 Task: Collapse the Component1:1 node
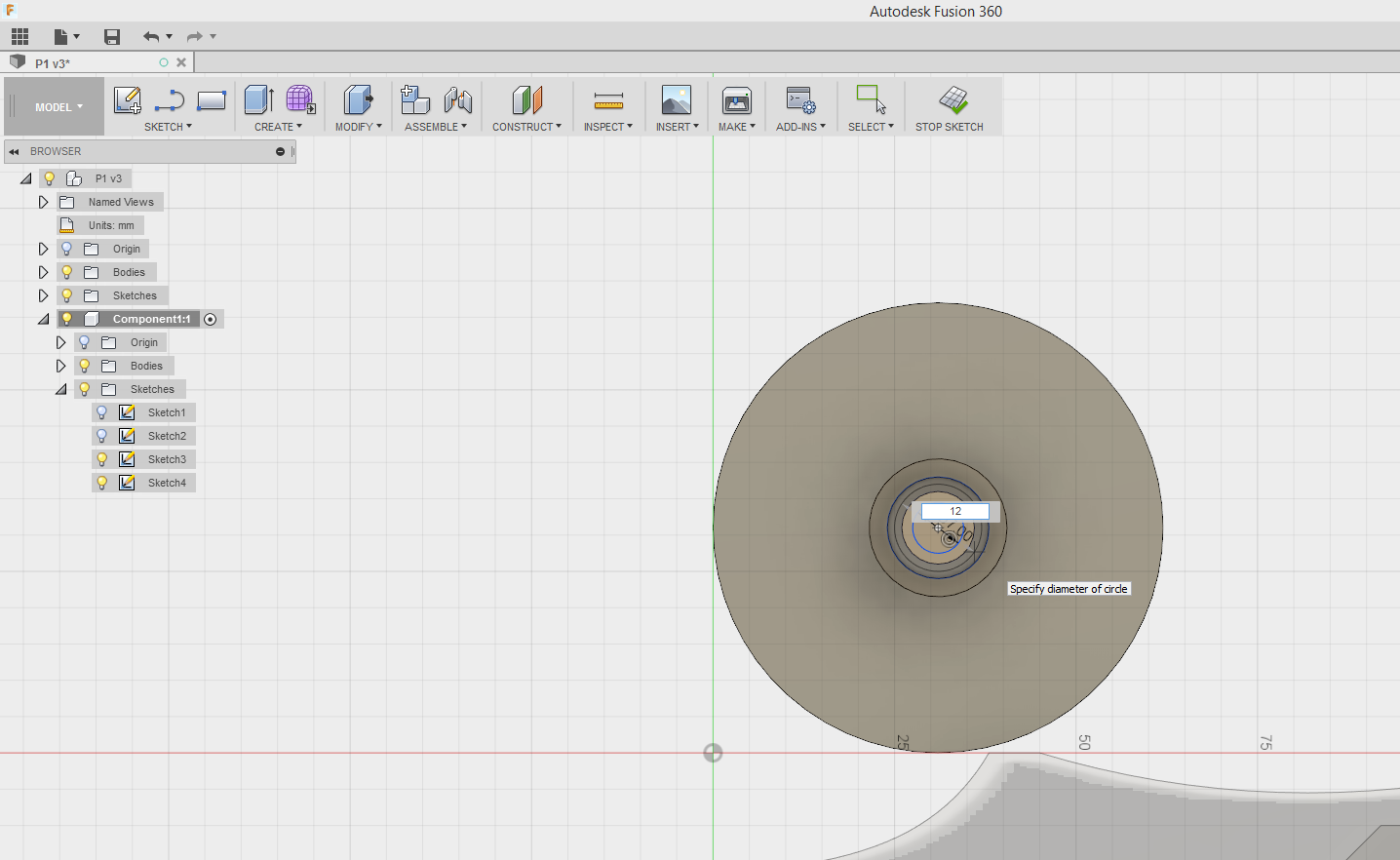(x=44, y=319)
